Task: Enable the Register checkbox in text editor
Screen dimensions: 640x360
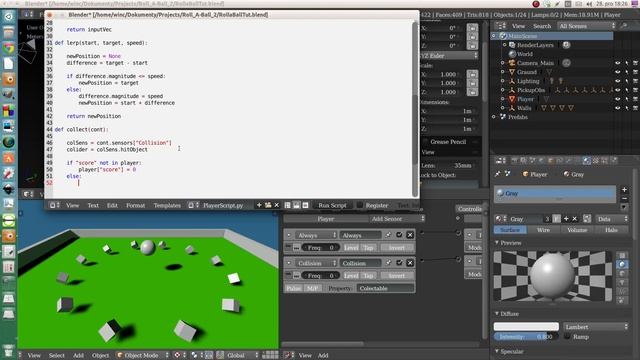Action: 360,205
